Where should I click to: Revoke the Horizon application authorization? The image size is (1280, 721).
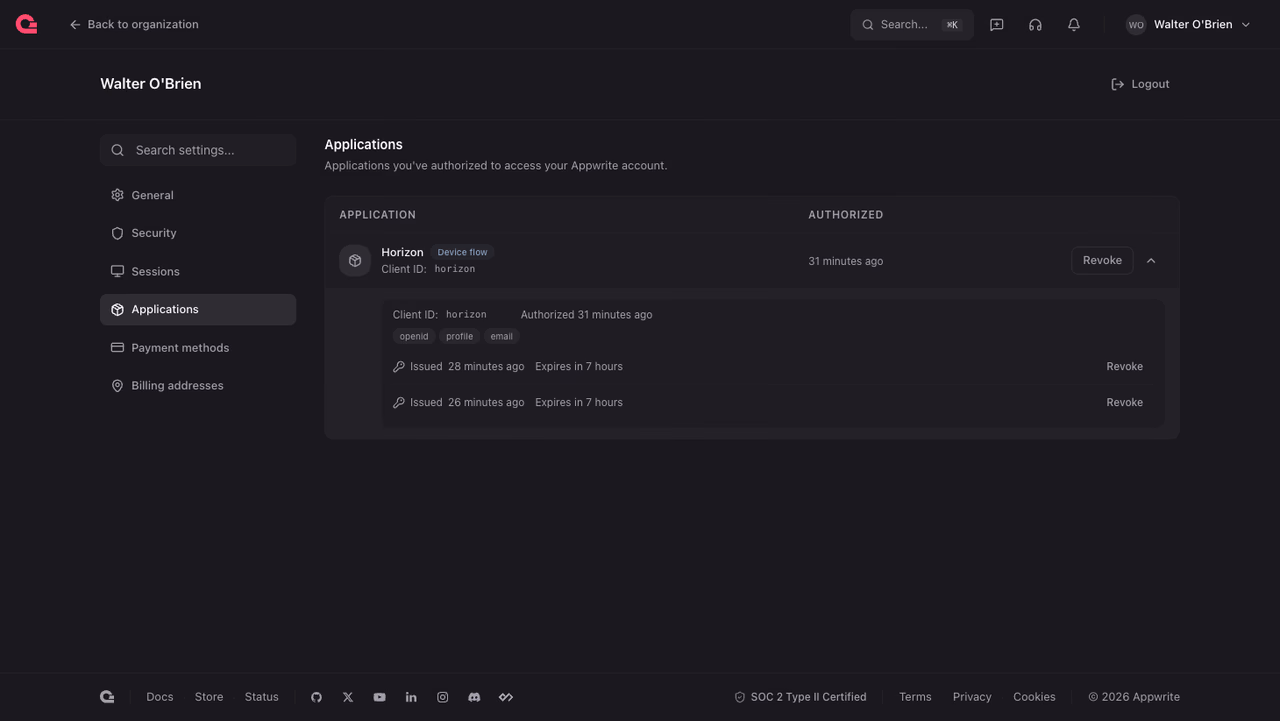[x=1102, y=260]
